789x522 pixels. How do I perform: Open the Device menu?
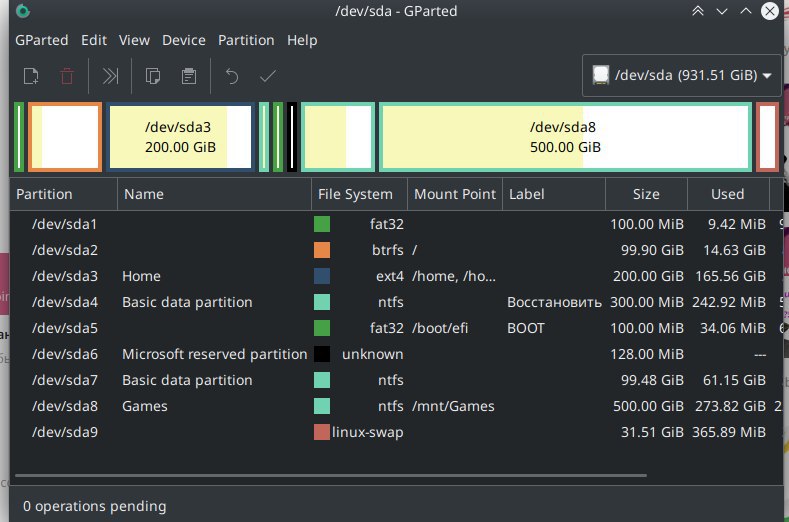point(184,40)
